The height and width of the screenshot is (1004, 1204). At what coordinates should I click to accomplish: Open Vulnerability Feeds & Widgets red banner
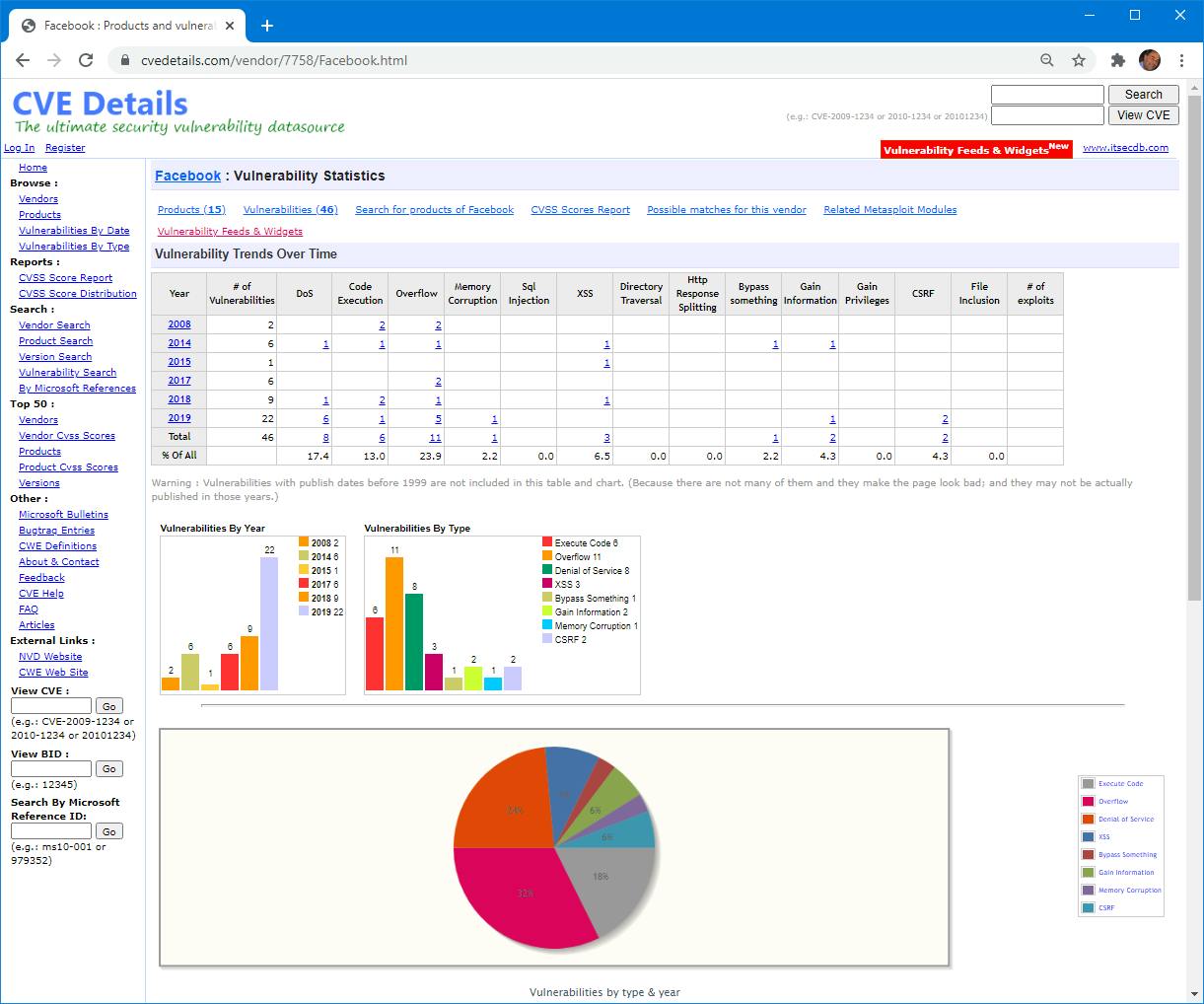tap(976, 149)
